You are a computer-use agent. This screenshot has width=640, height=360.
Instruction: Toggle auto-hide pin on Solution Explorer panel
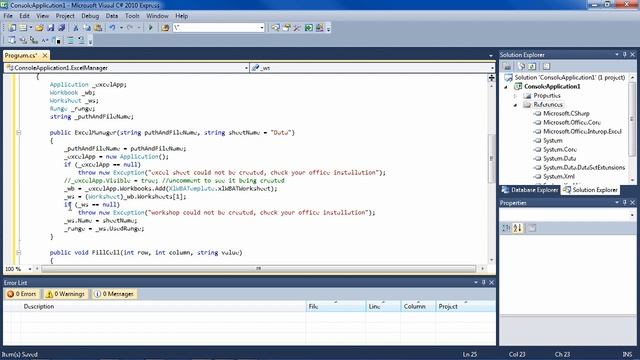point(624,55)
